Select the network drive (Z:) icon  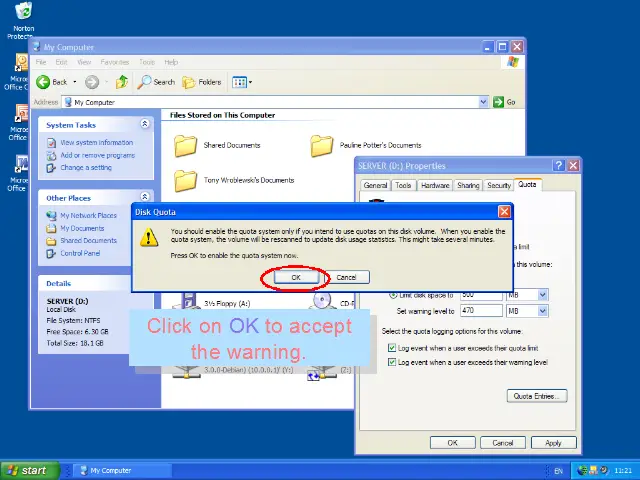coord(322,373)
